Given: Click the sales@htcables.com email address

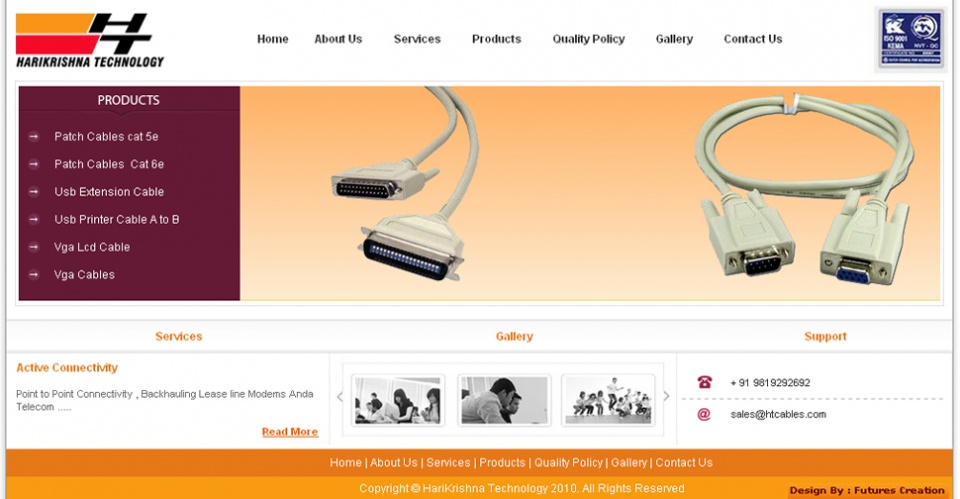Looking at the screenshot, I should point(778,415).
